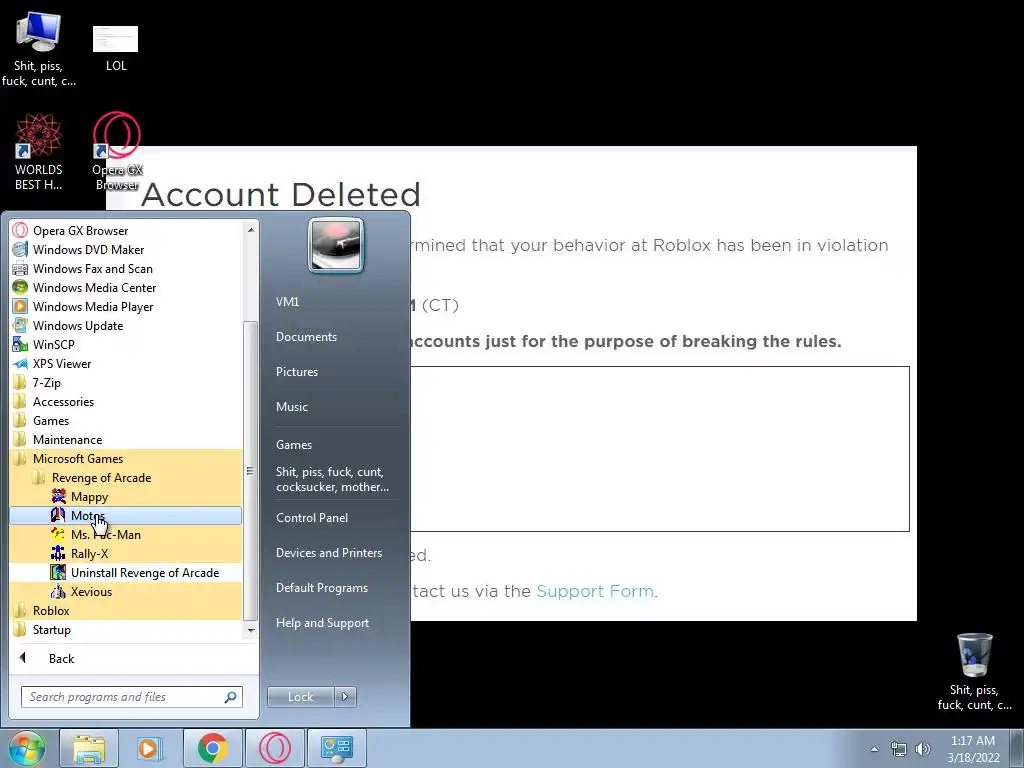This screenshot has height=768, width=1024.
Task: Launch Rally-X game
Action: [x=125, y=553]
